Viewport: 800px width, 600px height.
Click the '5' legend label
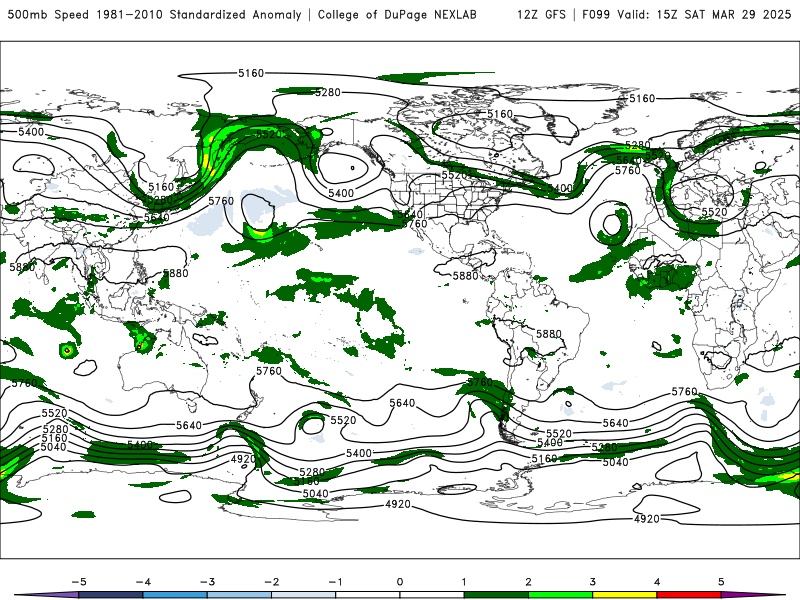tap(721, 582)
